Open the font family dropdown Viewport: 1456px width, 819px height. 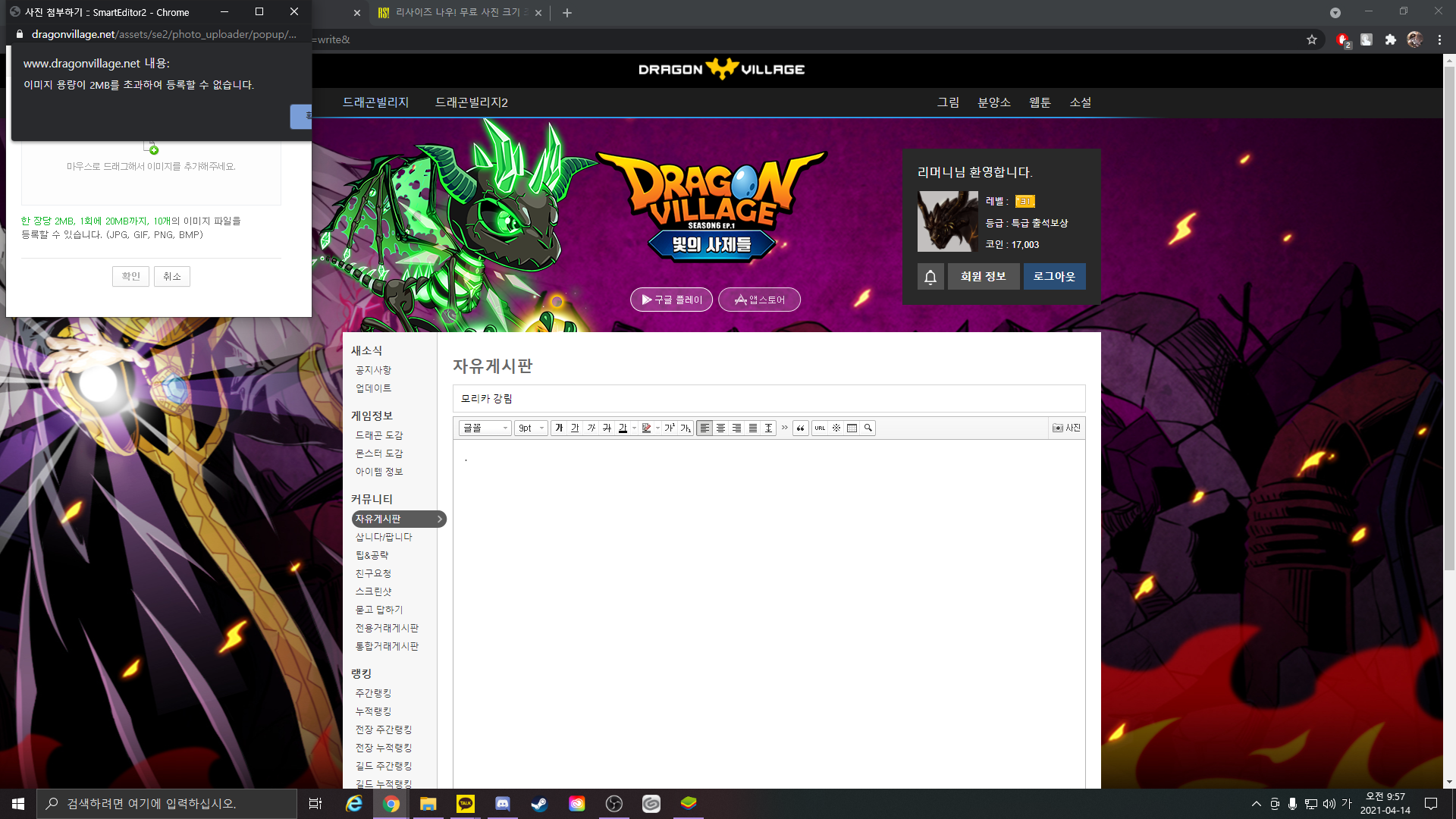485,428
